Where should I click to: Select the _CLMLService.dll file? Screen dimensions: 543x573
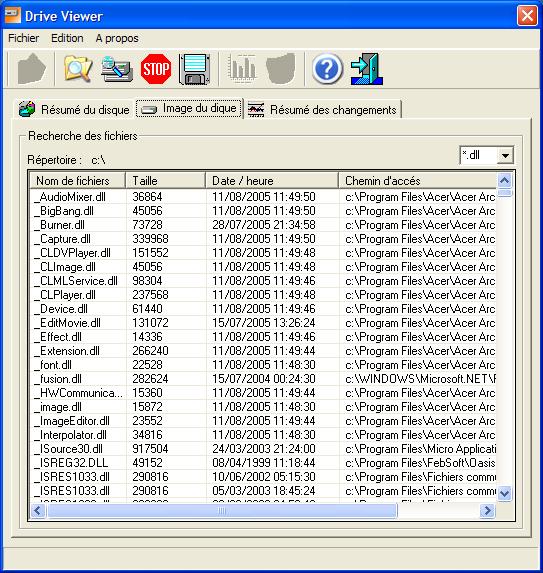(x=76, y=281)
